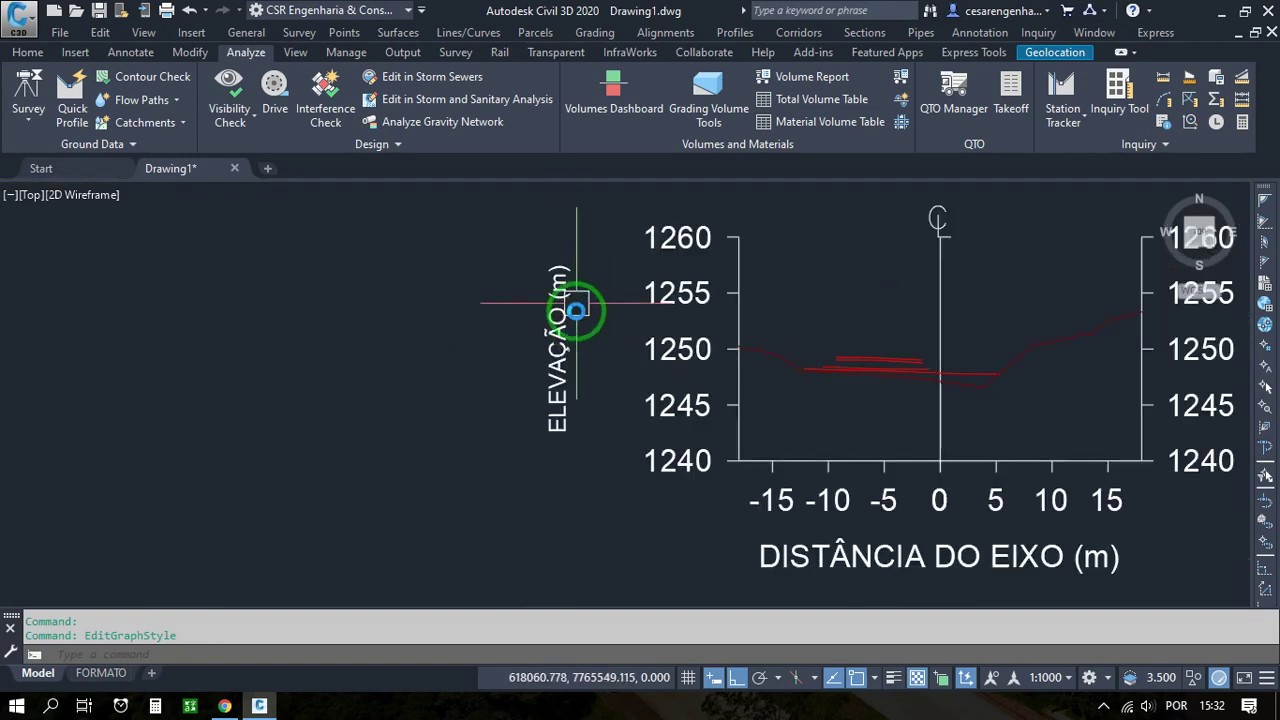Screen dimensions: 1280x720
Task: Open Chrome from the taskbar
Action: tap(225, 706)
